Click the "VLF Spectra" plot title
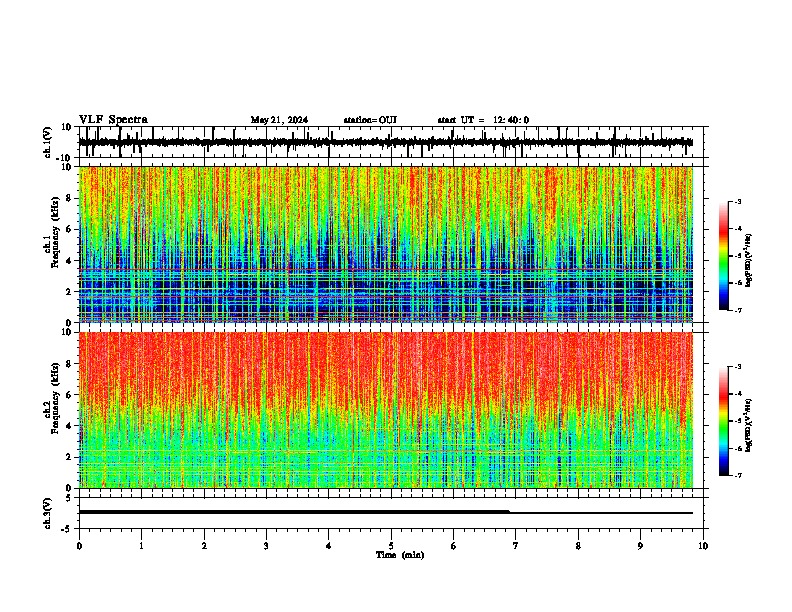792x612 pixels. coord(113,120)
